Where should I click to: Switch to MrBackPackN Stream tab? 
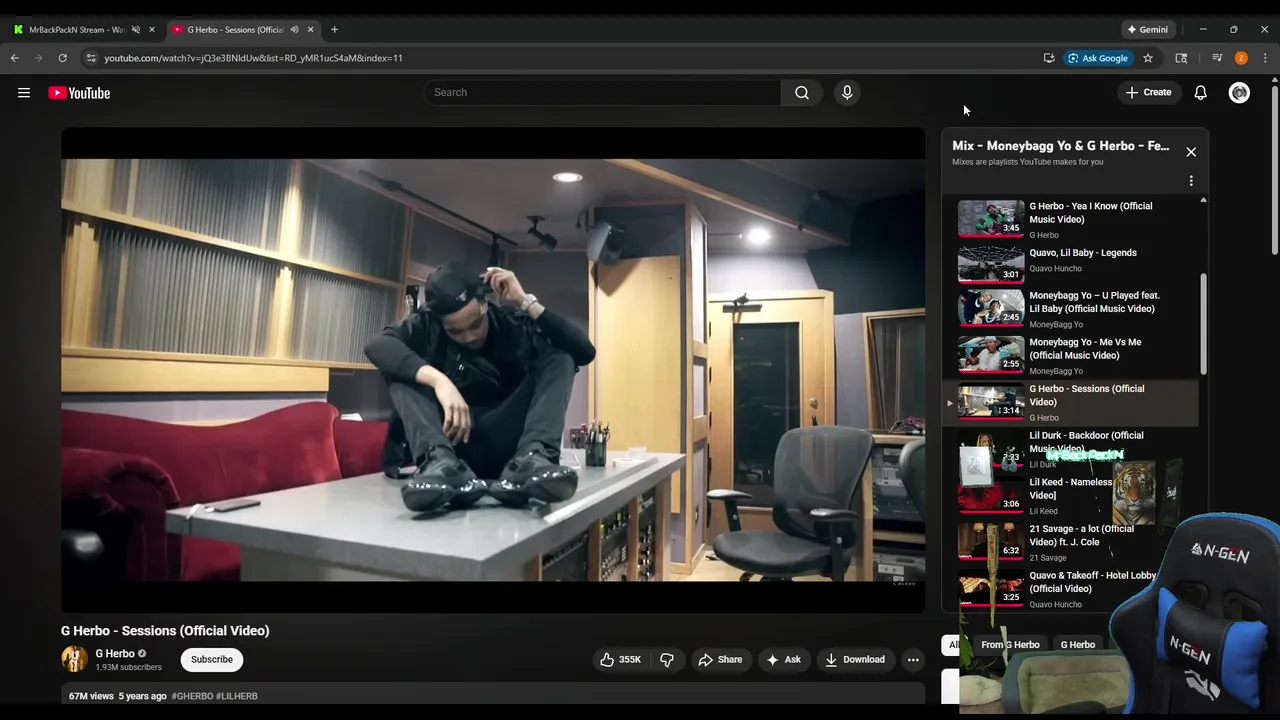coord(76,30)
